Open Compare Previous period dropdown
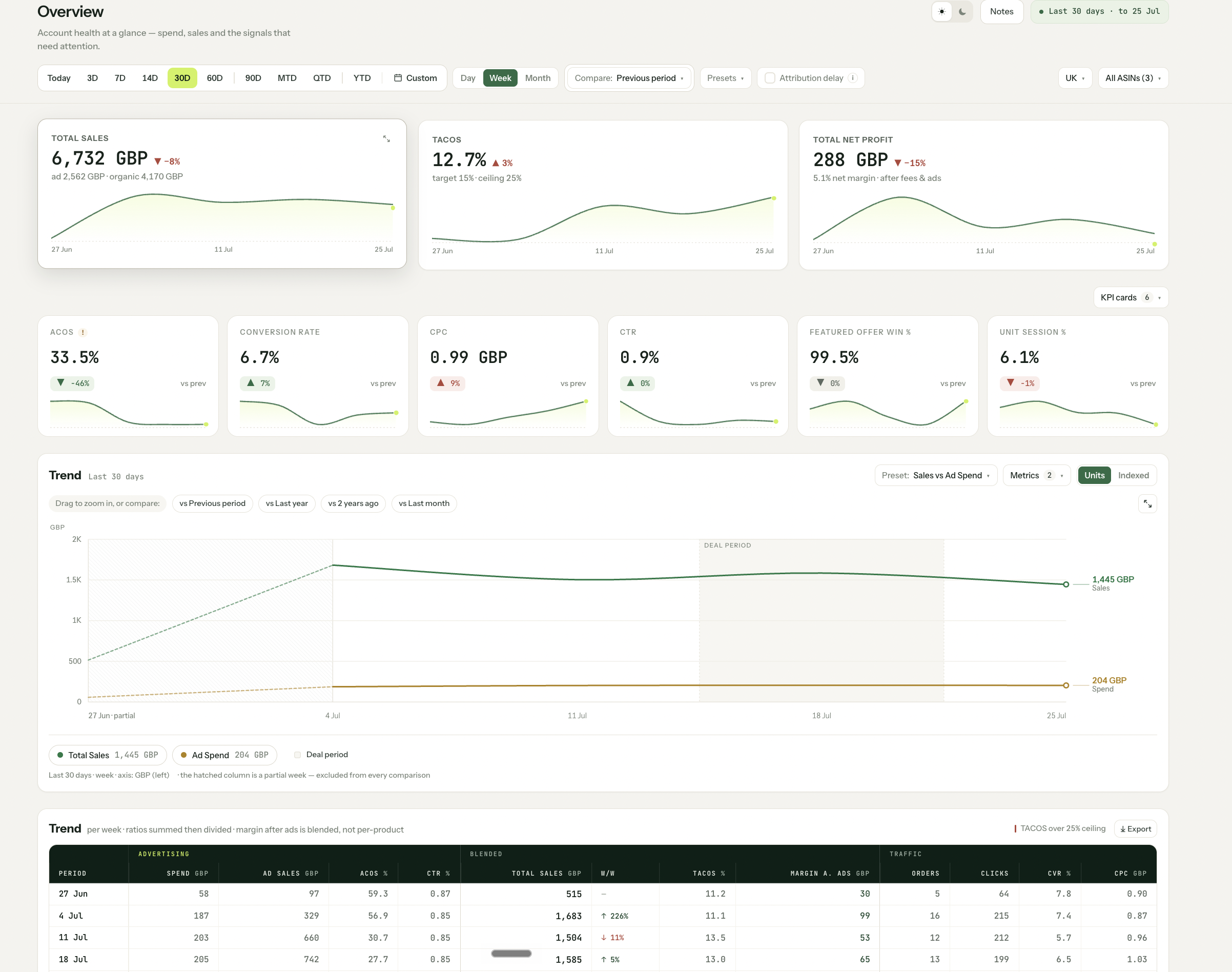Viewport: 1232px width, 972px height. tap(628, 78)
